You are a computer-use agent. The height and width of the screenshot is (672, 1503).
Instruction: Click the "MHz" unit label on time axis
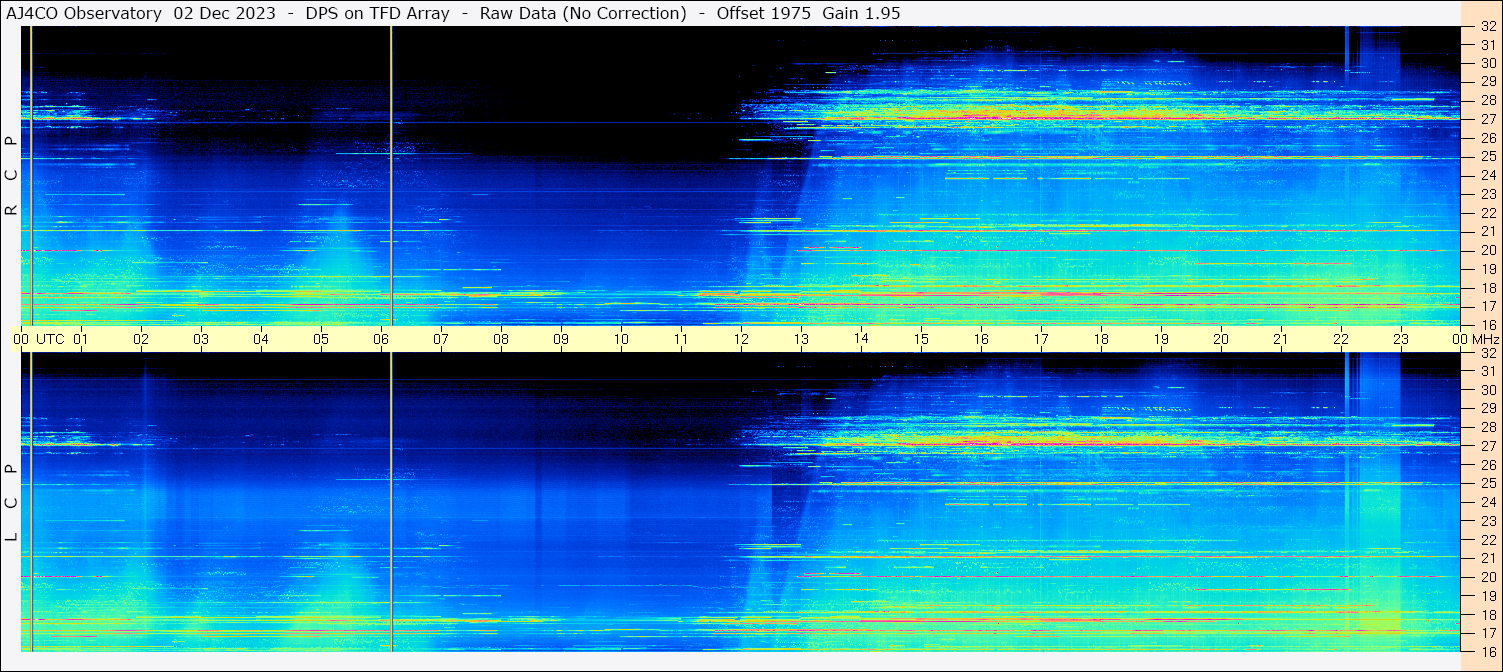coord(1486,339)
